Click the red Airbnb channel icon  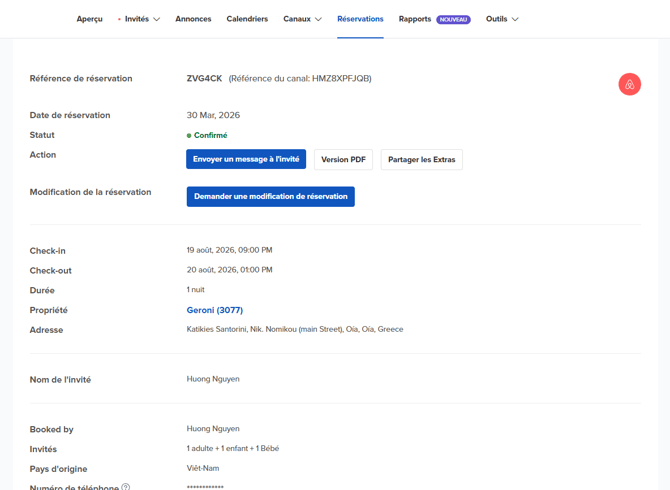(x=629, y=84)
